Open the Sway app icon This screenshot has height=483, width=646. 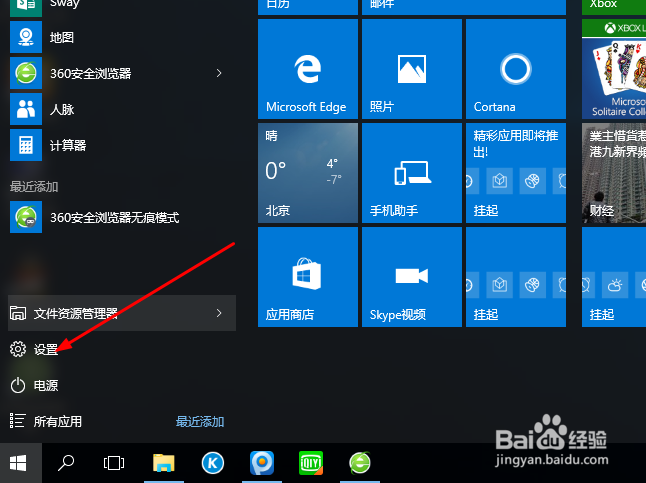(x=26, y=7)
